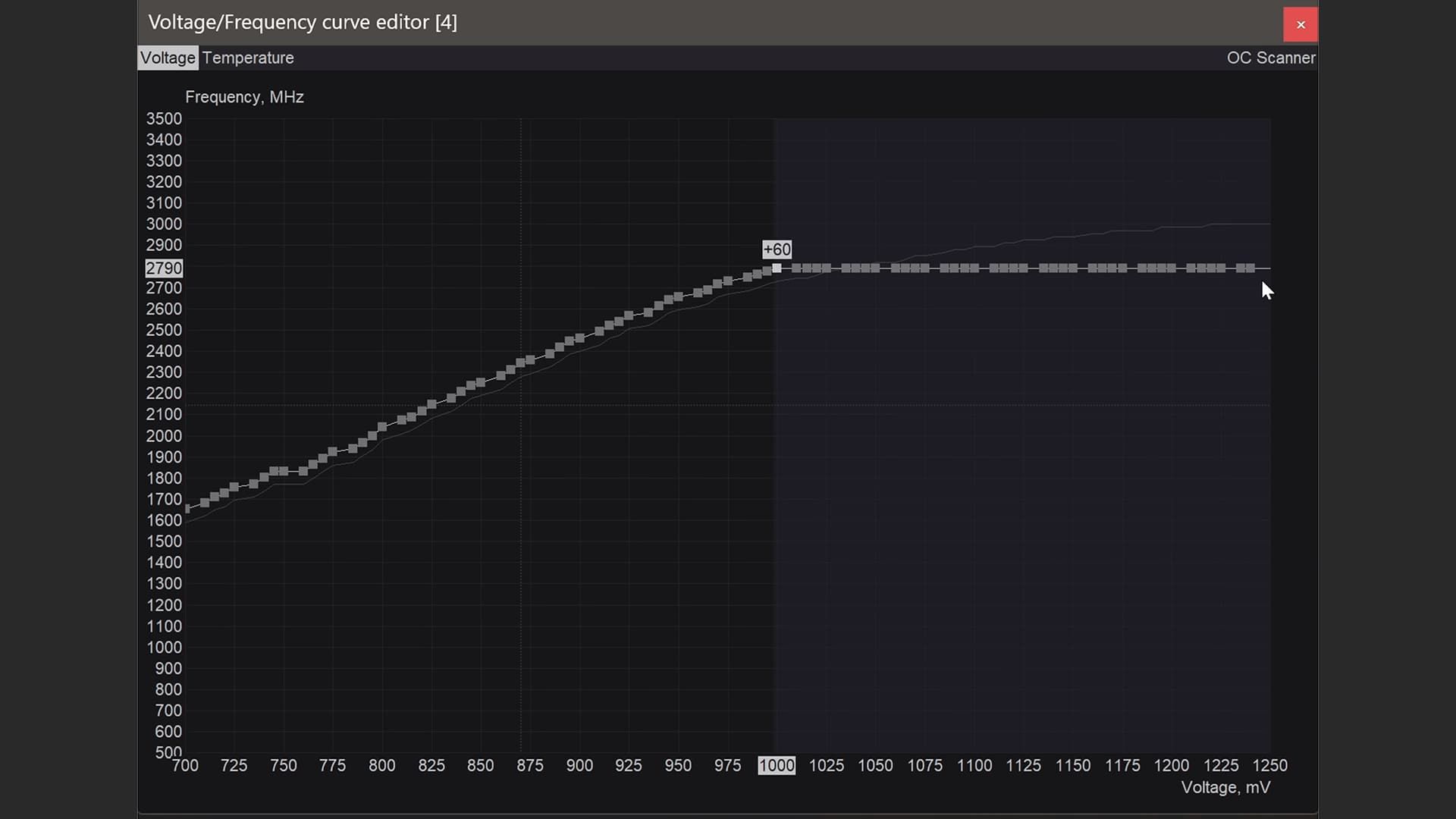The height and width of the screenshot is (819, 1456).
Task: Click the highlighted 2790 frequency axis label
Action: (x=164, y=268)
